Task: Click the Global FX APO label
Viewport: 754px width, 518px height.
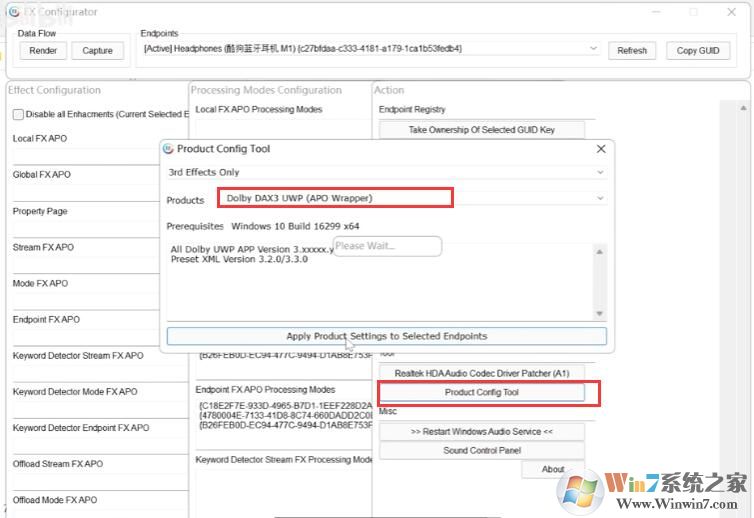Action: coord(42,175)
